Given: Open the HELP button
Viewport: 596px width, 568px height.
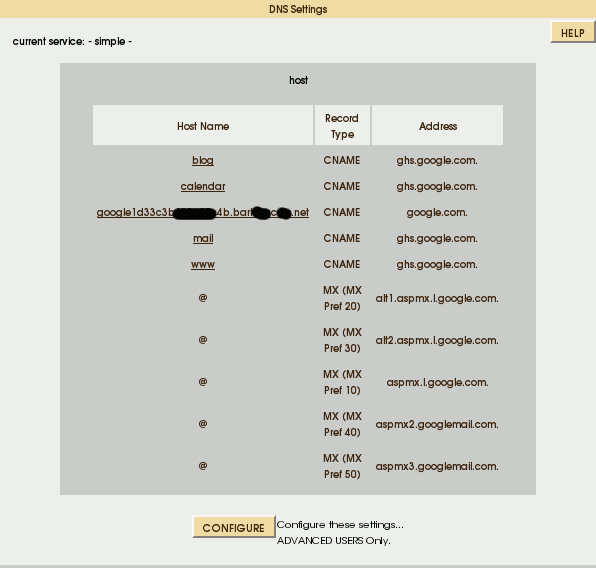Looking at the screenshot, I should pyautogui.click(x=572, y=33).
